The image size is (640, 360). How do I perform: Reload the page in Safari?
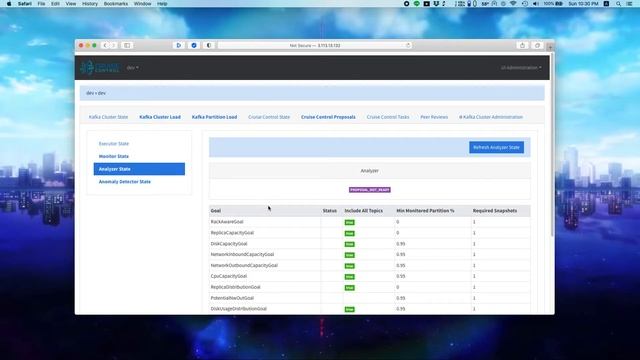408,45
